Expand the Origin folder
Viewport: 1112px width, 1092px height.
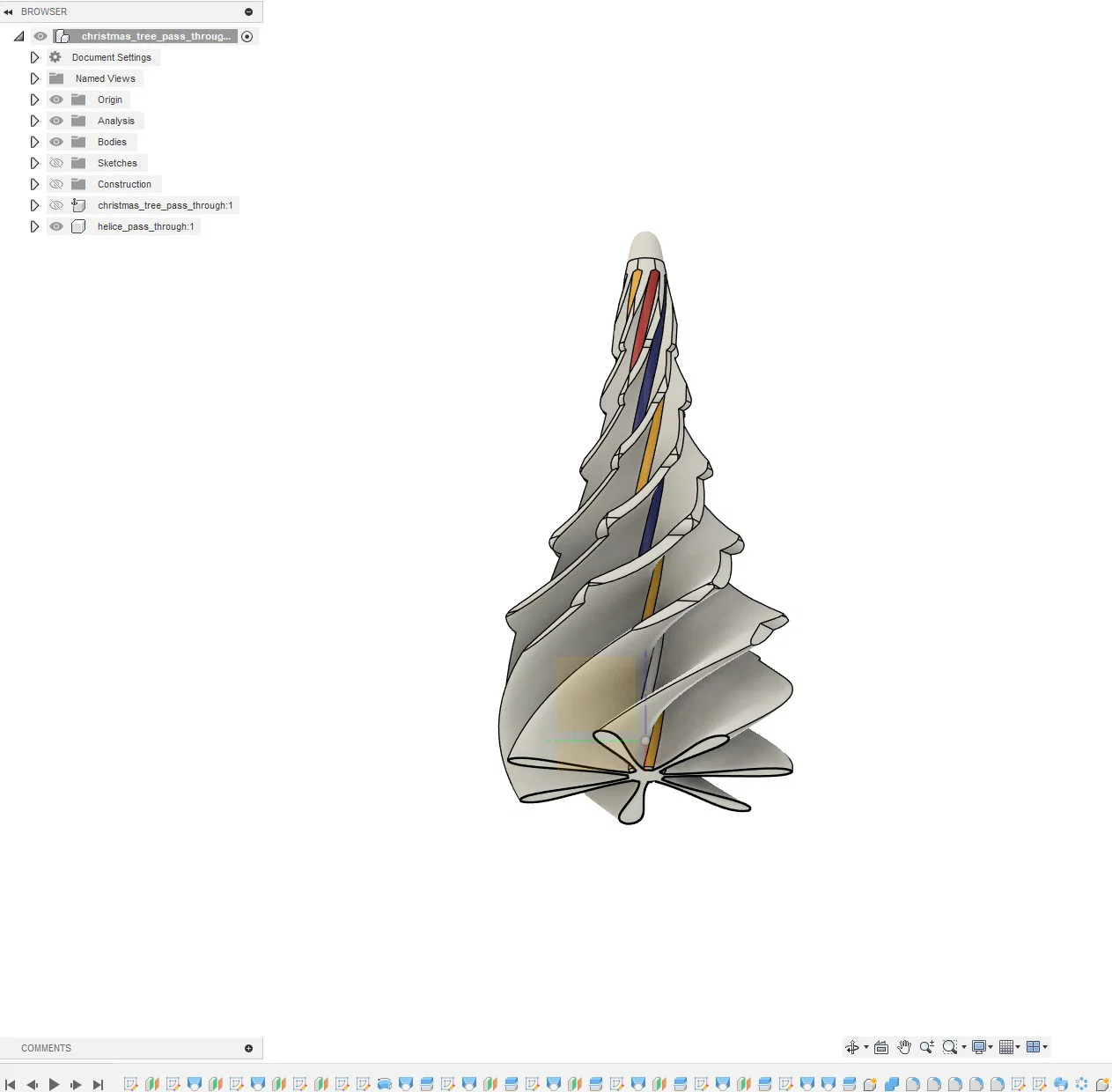tap(34, 100)
